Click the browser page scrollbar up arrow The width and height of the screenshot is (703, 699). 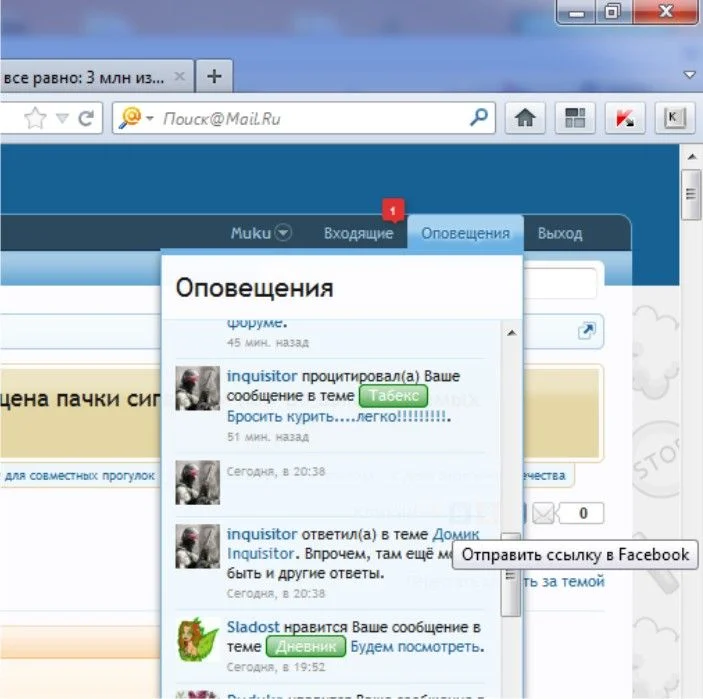pos(692,156)
